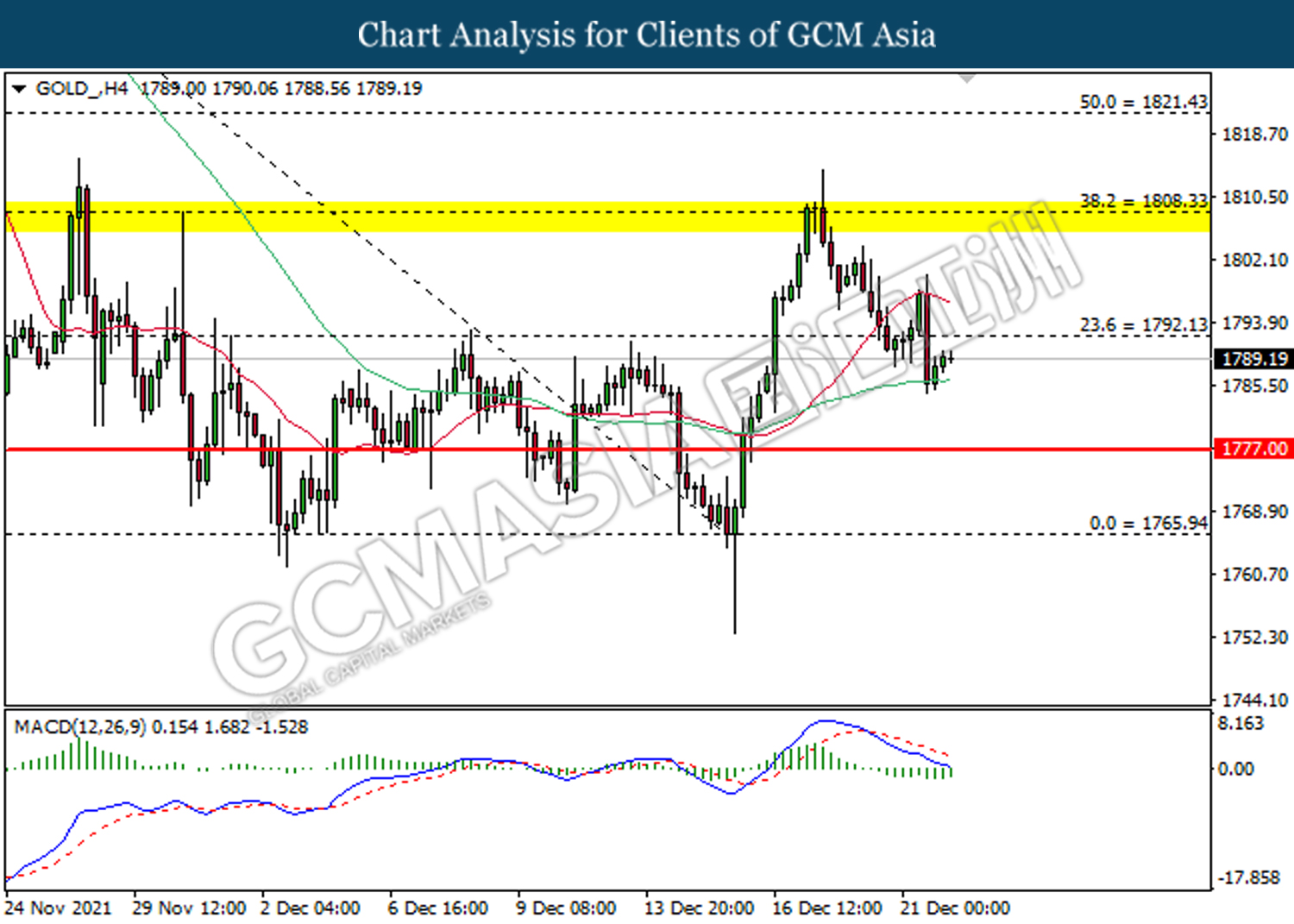
Task: Click the 1810.50 price axis label
Action: 1254,197
